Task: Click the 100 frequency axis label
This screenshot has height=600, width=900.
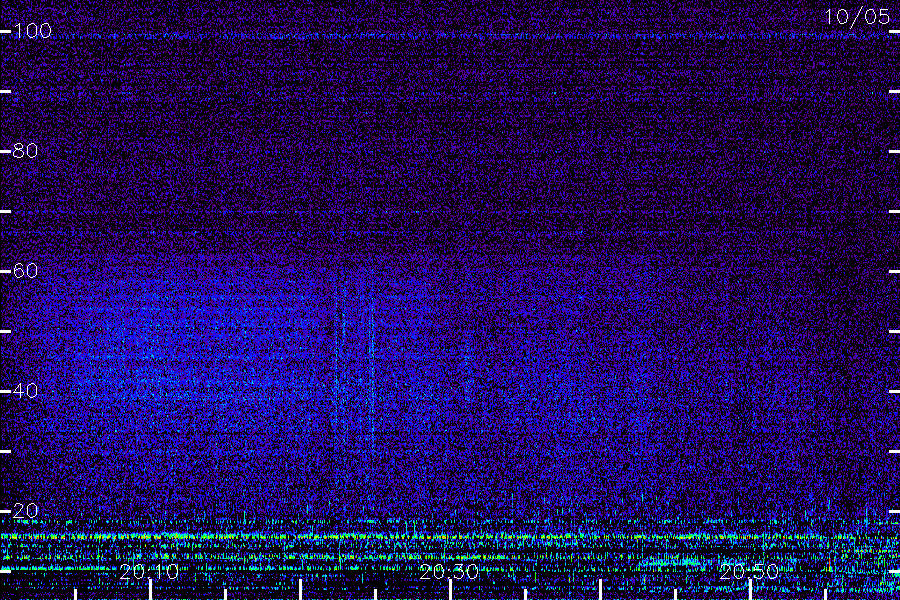Action: tap(32, 31)
